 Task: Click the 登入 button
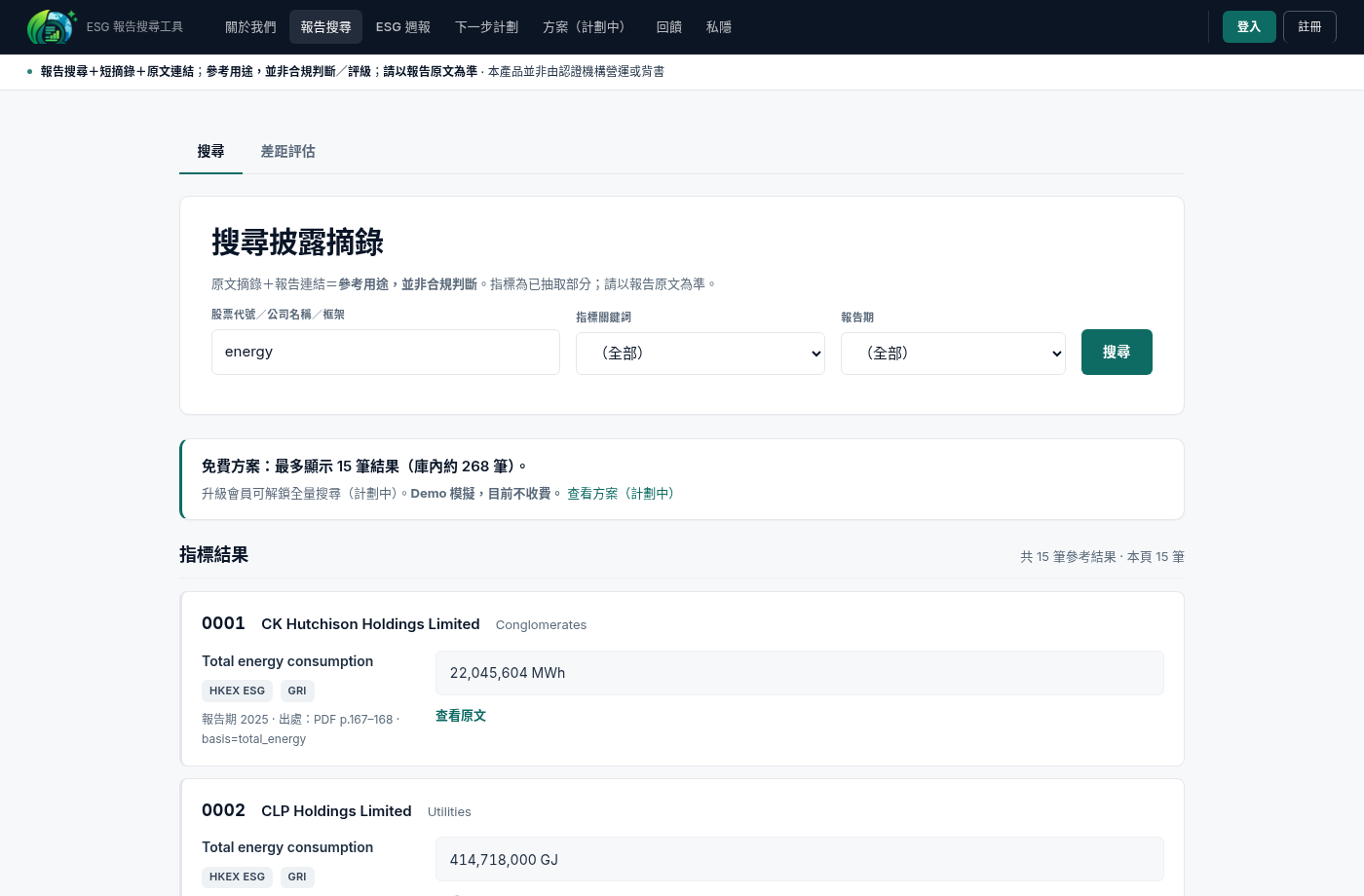[x=1249, y=27]
